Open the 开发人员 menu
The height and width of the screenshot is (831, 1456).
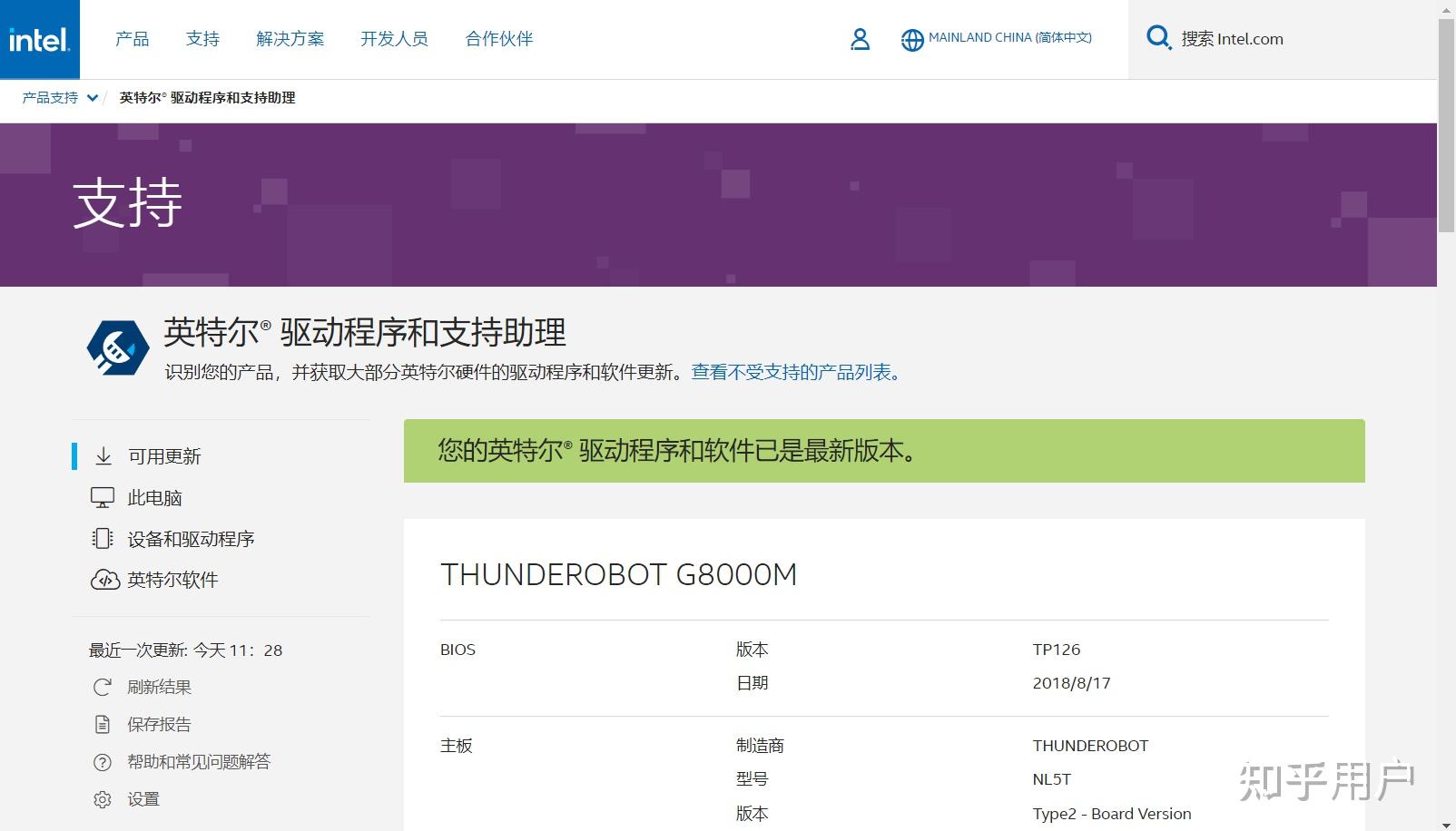tap(395, 39)
